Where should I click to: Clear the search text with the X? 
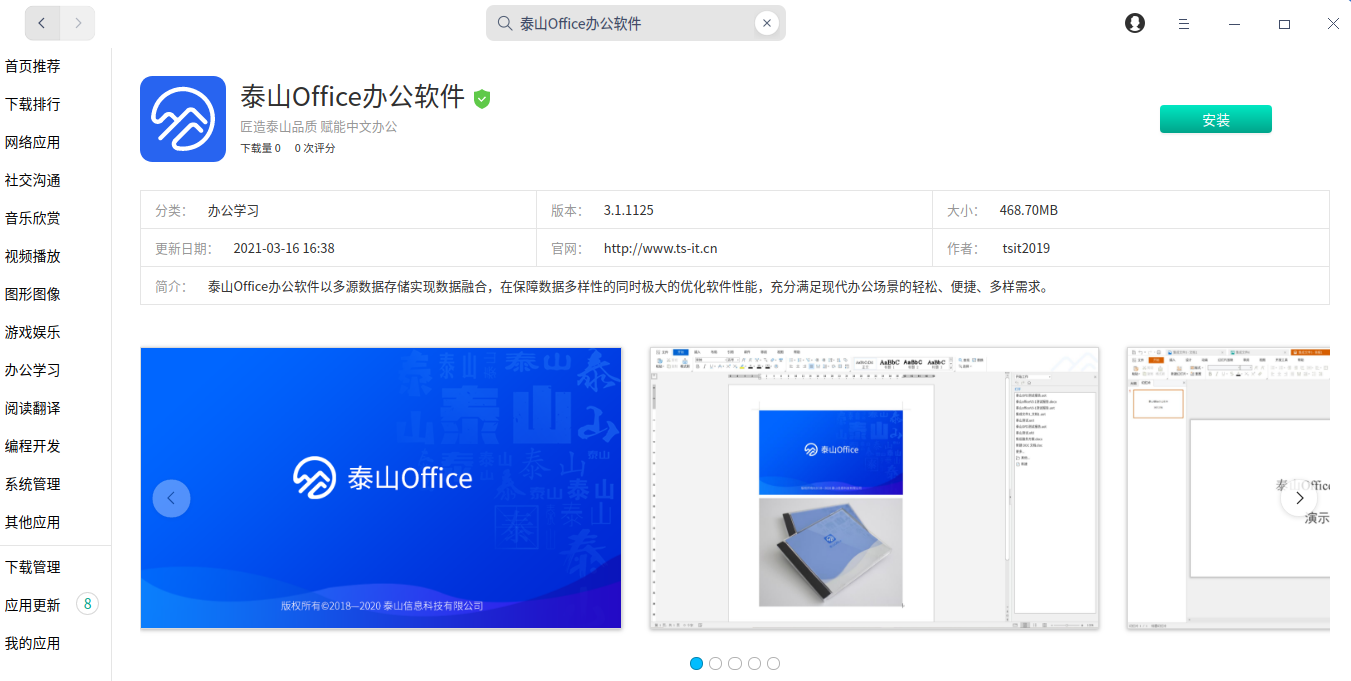pos(767,23)
